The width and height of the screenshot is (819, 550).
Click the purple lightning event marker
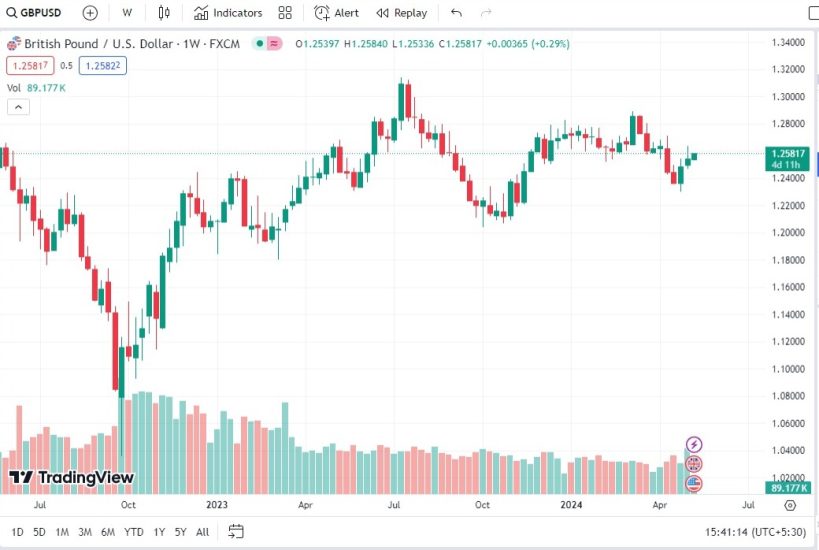coord(694,444)
